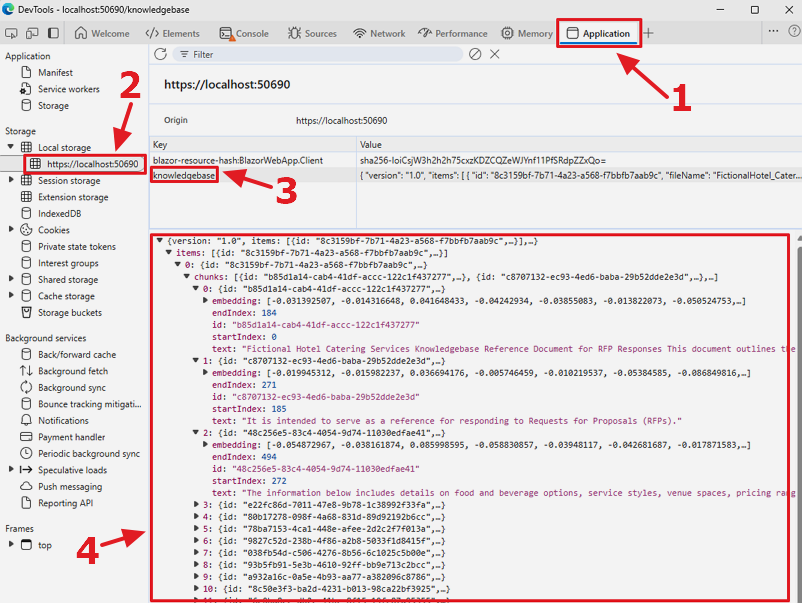
Task: Click the clear all storage icon
Action: point(475,54)
